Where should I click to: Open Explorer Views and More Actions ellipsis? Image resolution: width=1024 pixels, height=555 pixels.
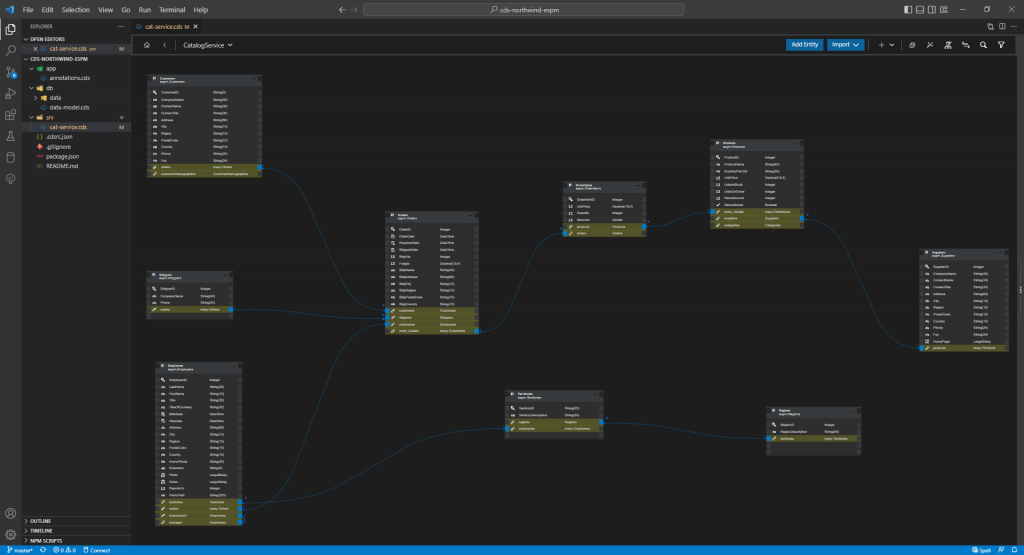[120, 27]
